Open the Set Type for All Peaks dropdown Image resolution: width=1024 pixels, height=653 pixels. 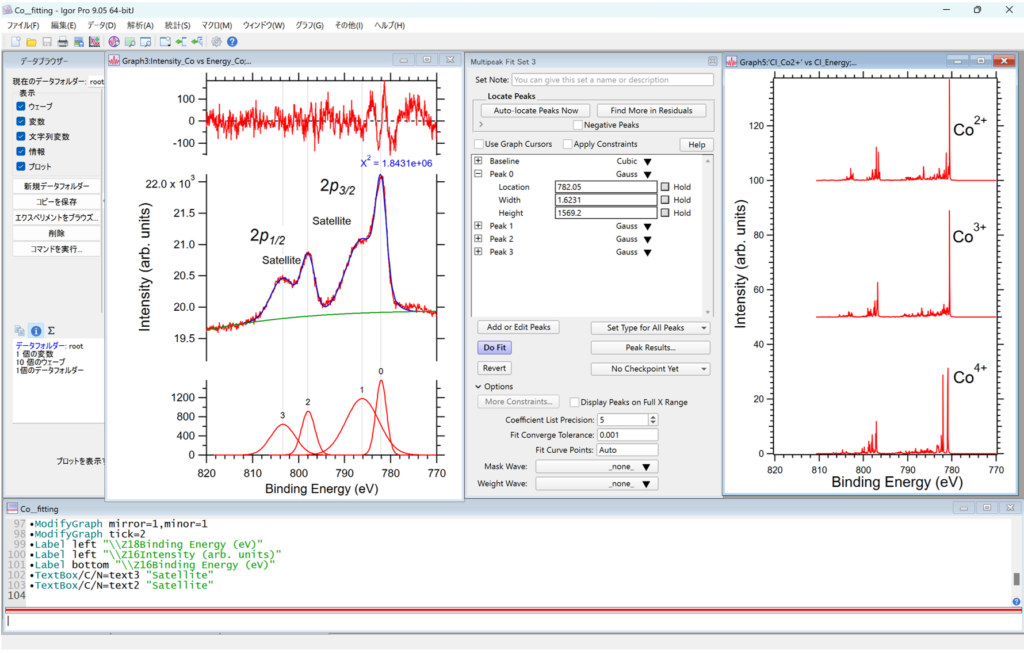[x=650, y=328]
